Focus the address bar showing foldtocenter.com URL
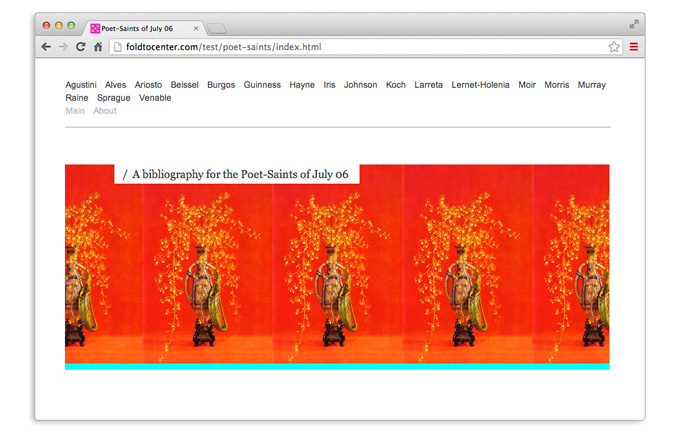 click(x=364, y=47)
